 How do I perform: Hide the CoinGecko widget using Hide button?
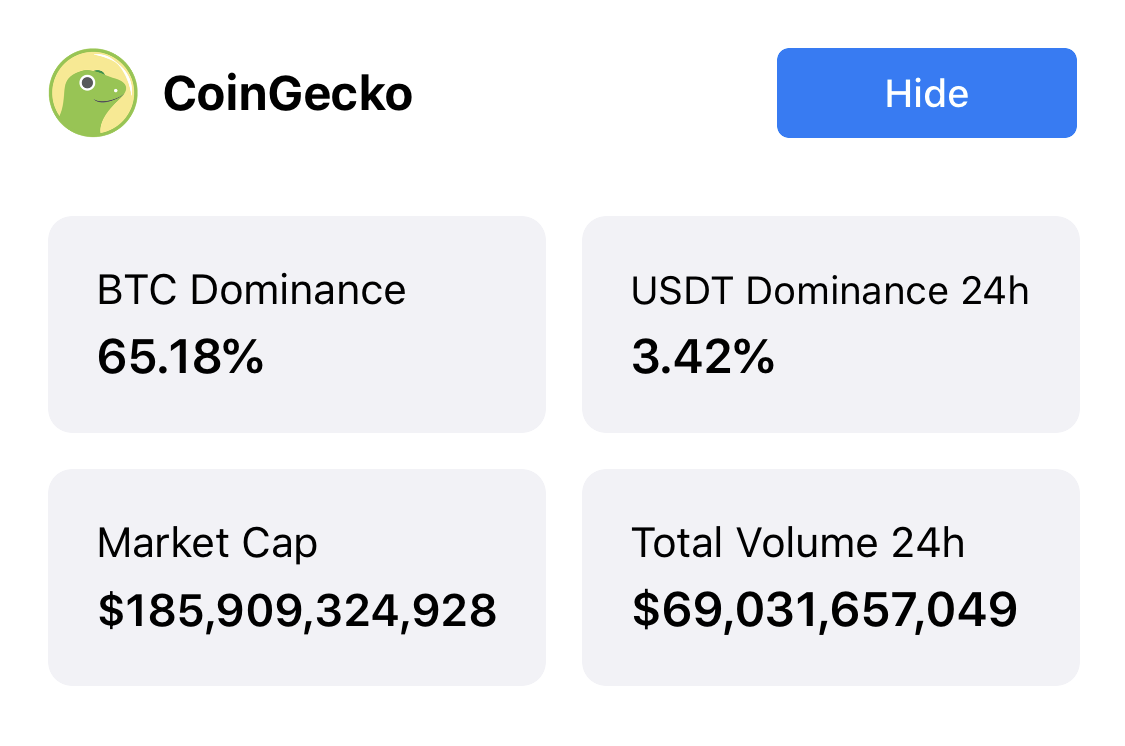[926, 93]
